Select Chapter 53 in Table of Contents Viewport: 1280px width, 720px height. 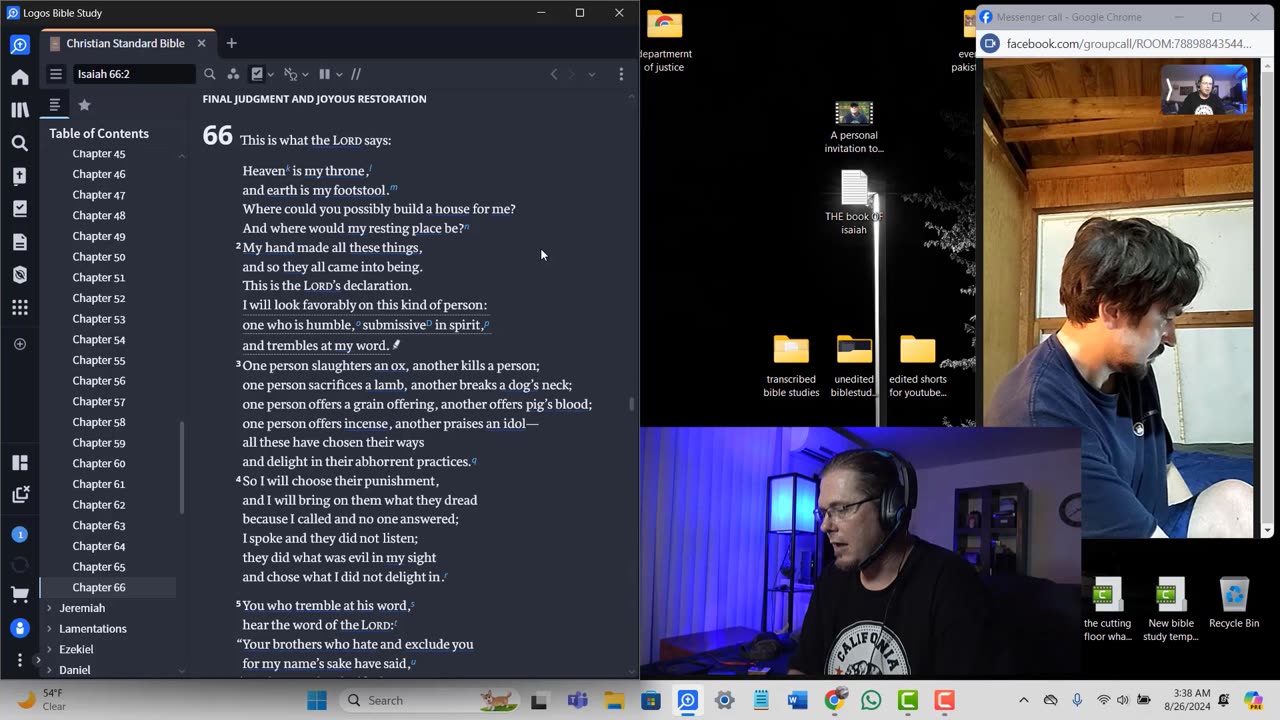coord(98,319)
